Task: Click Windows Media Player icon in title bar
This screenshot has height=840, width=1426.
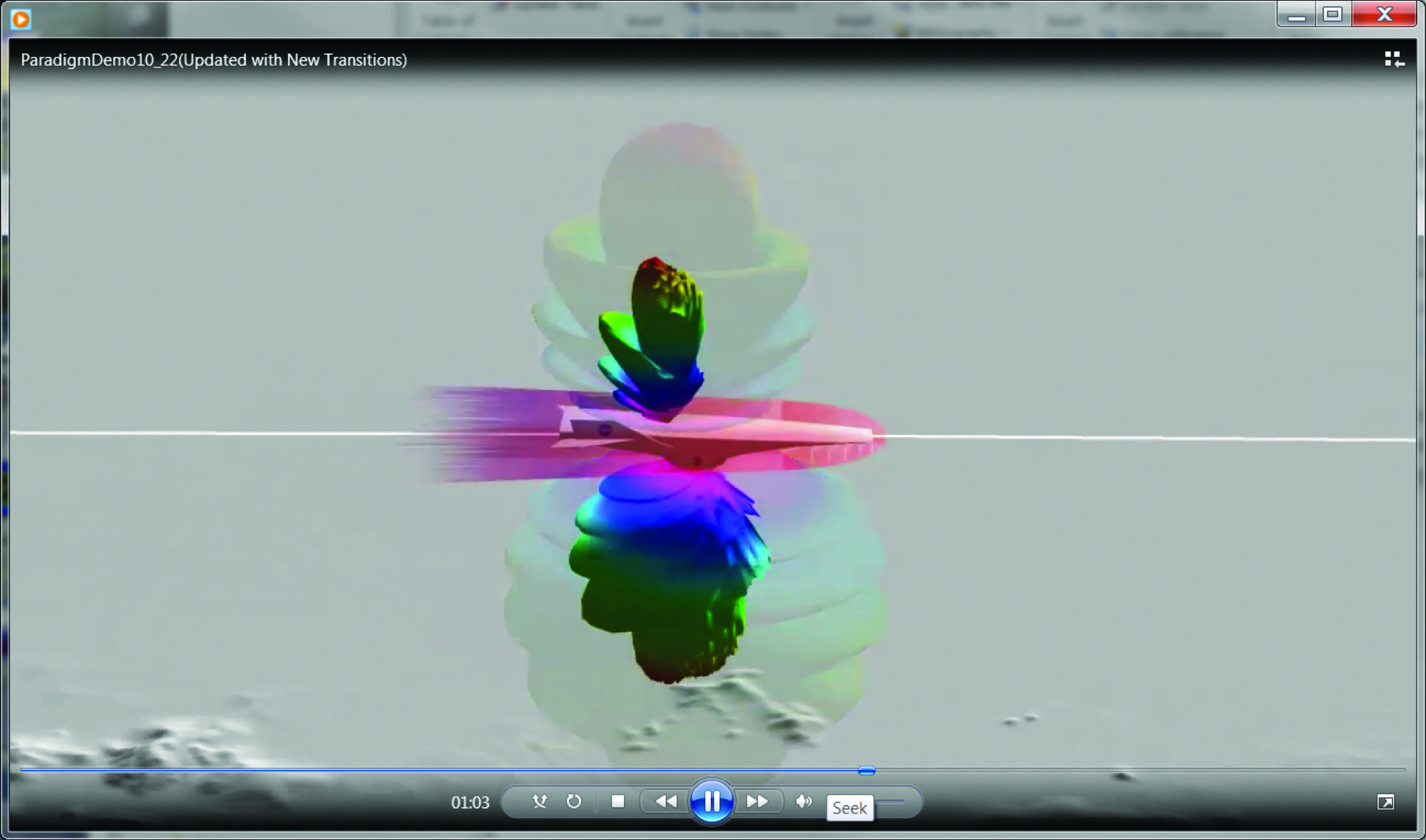Action: 21,19
